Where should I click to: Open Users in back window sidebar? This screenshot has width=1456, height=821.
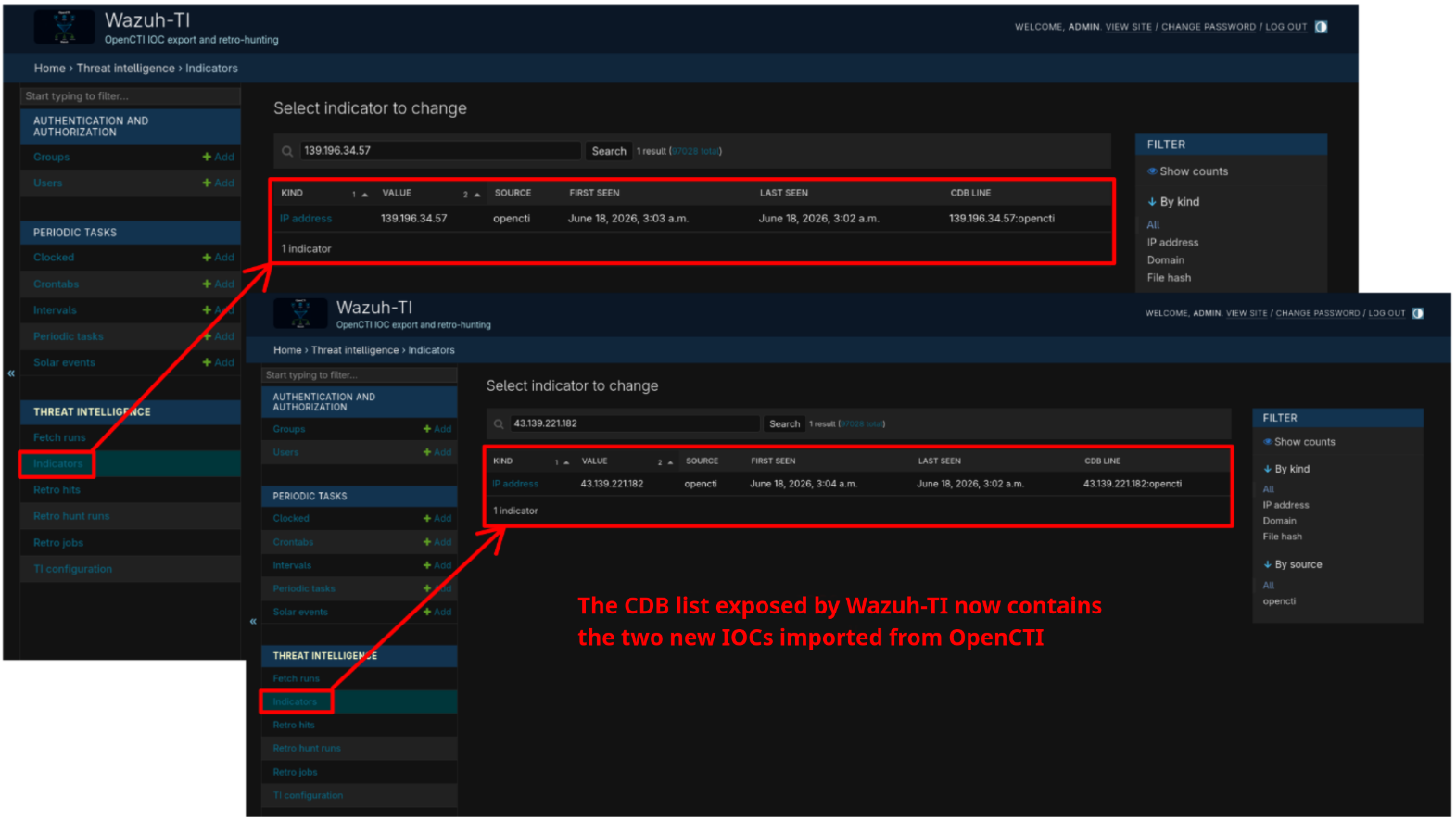[x=48, y=183]
